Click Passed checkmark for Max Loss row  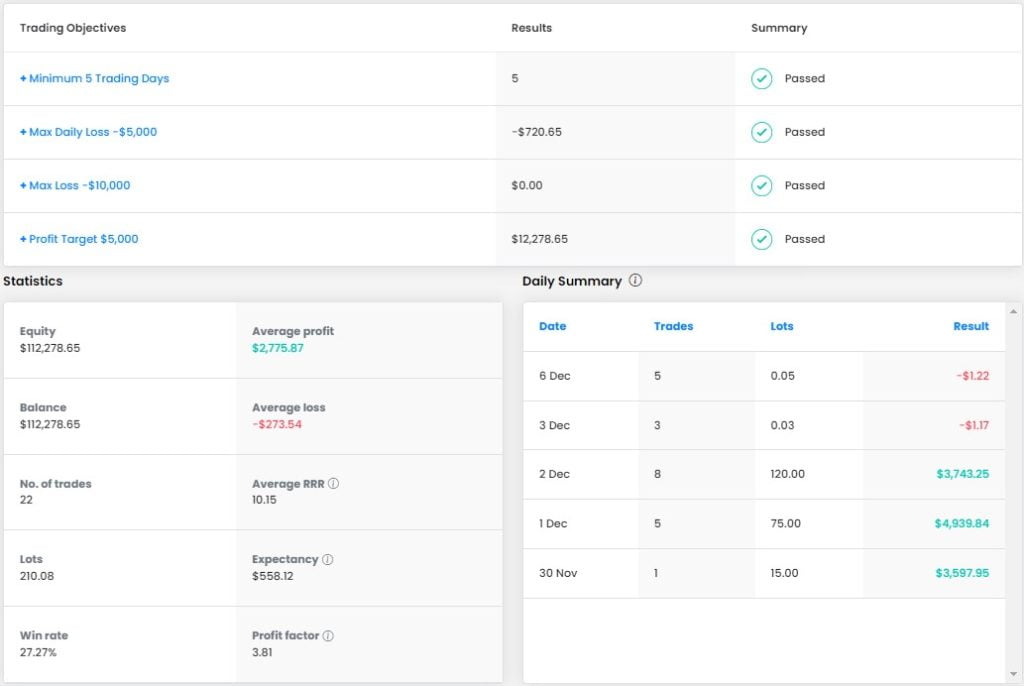tap(762, 186)
